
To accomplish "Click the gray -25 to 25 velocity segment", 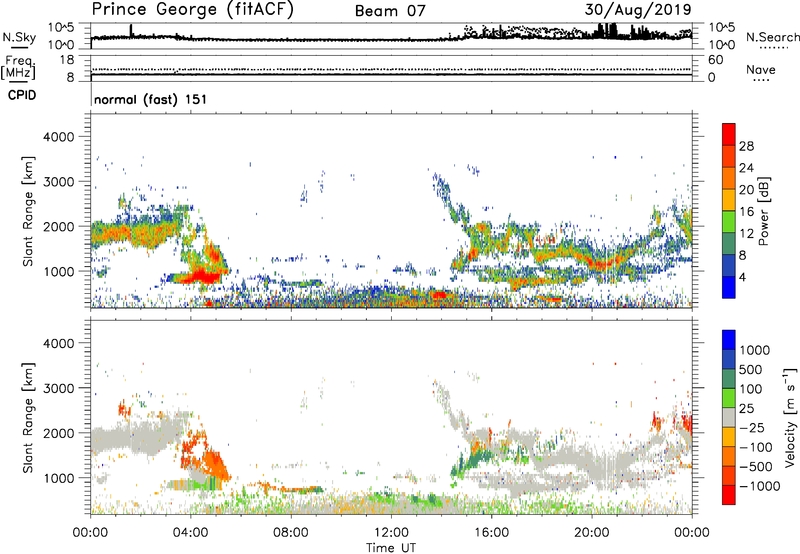I will pos(729,417).
